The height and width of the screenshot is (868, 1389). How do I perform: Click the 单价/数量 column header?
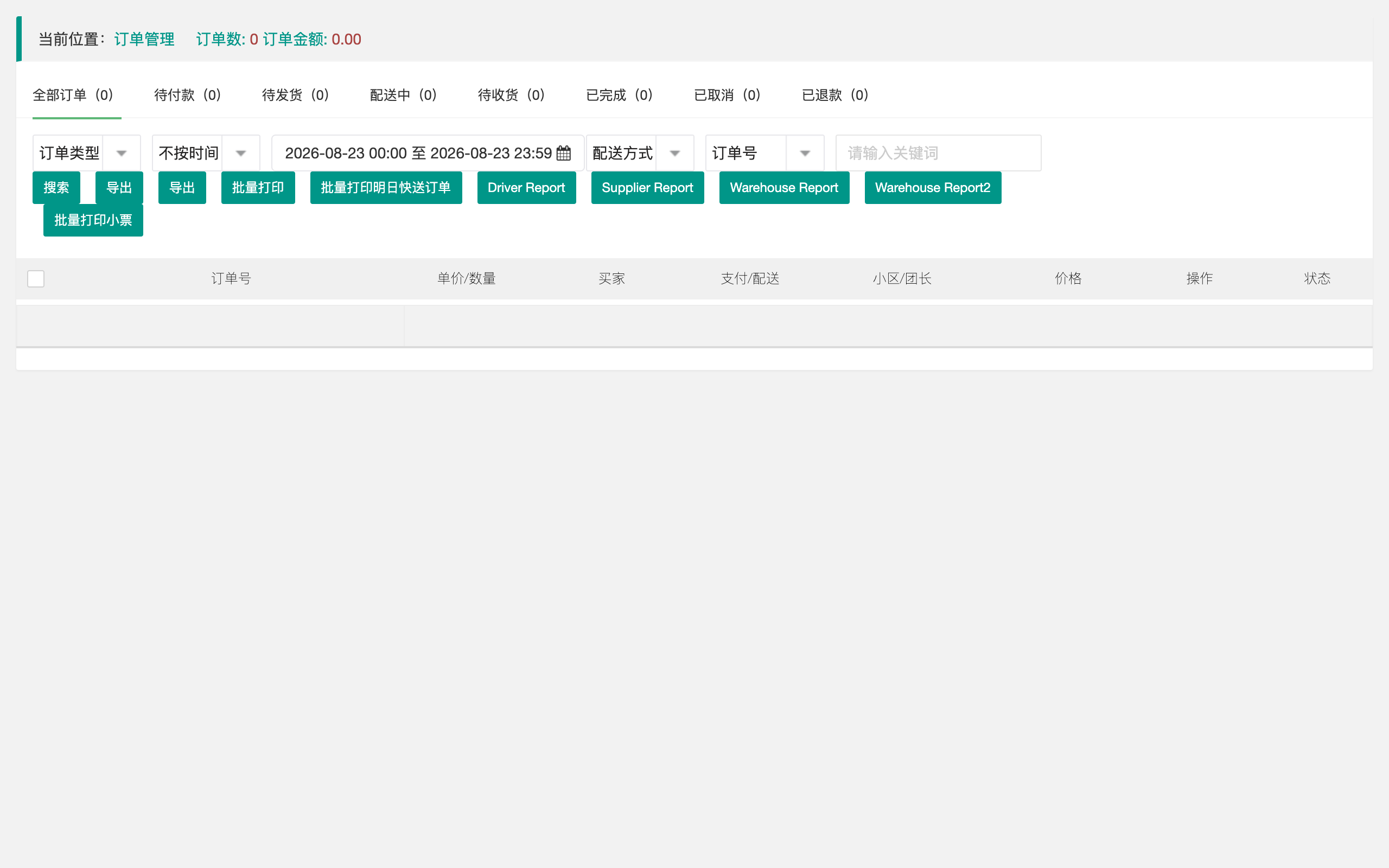(x=467, y=279)
